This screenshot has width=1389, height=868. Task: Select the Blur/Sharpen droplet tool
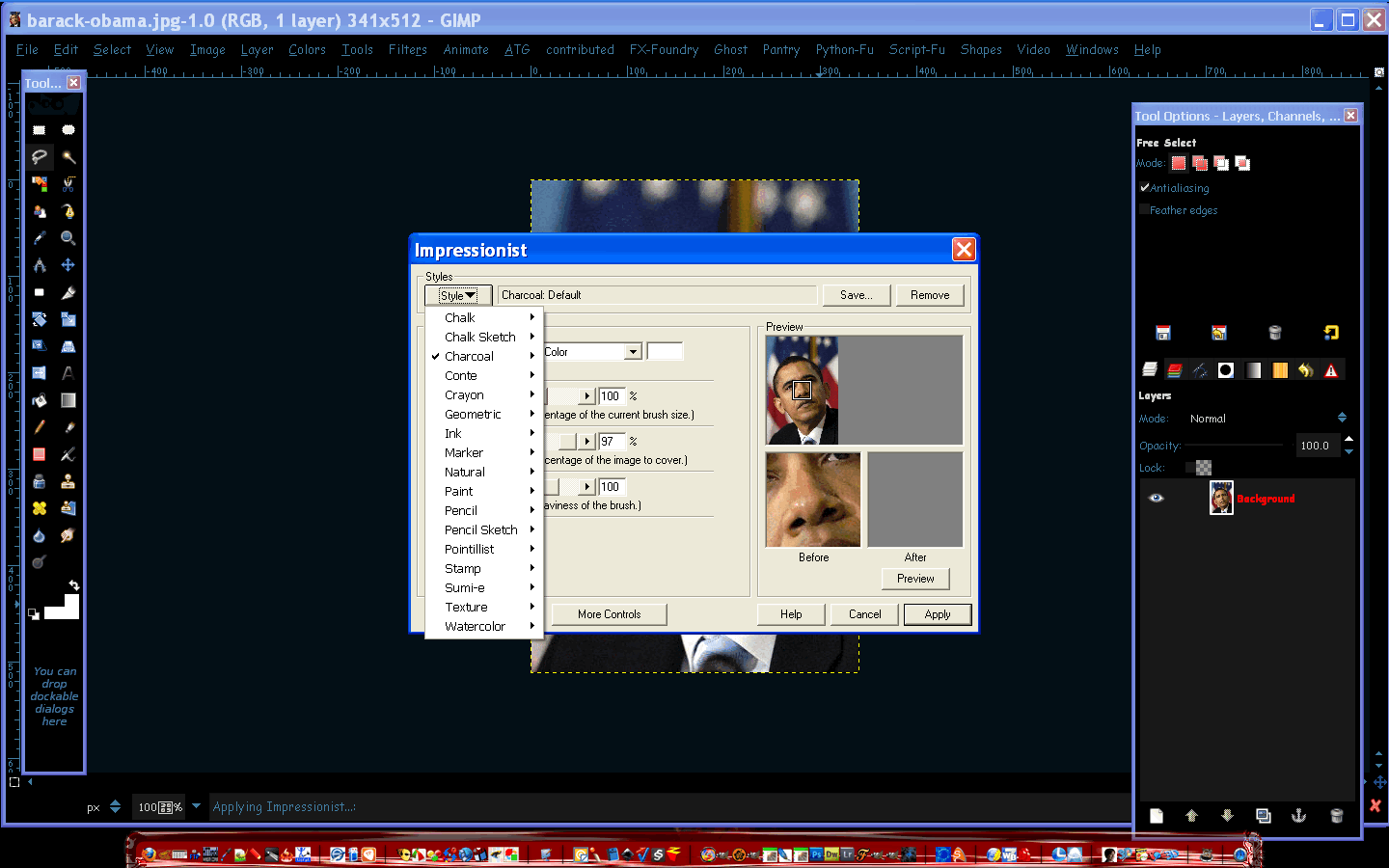click(40, 534)
